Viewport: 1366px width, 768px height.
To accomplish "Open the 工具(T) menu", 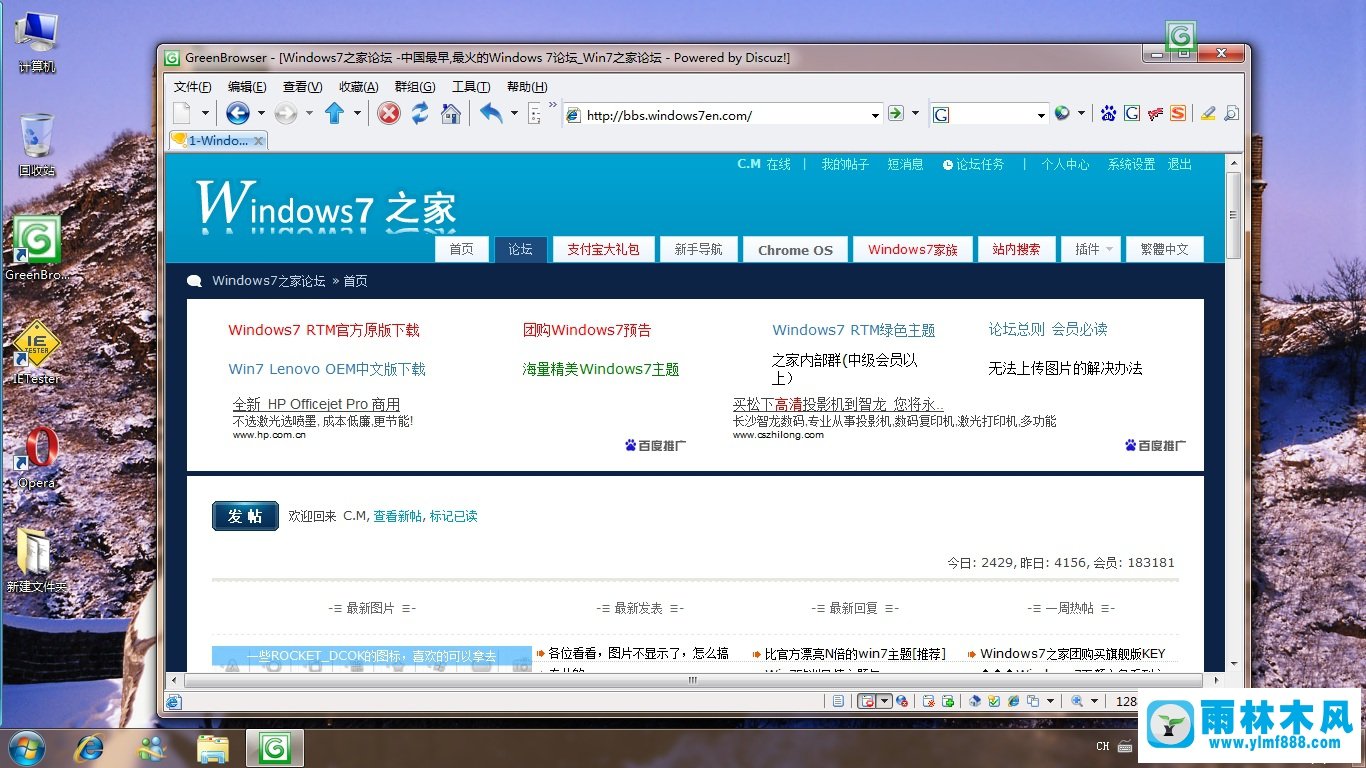I will [471, 87].
